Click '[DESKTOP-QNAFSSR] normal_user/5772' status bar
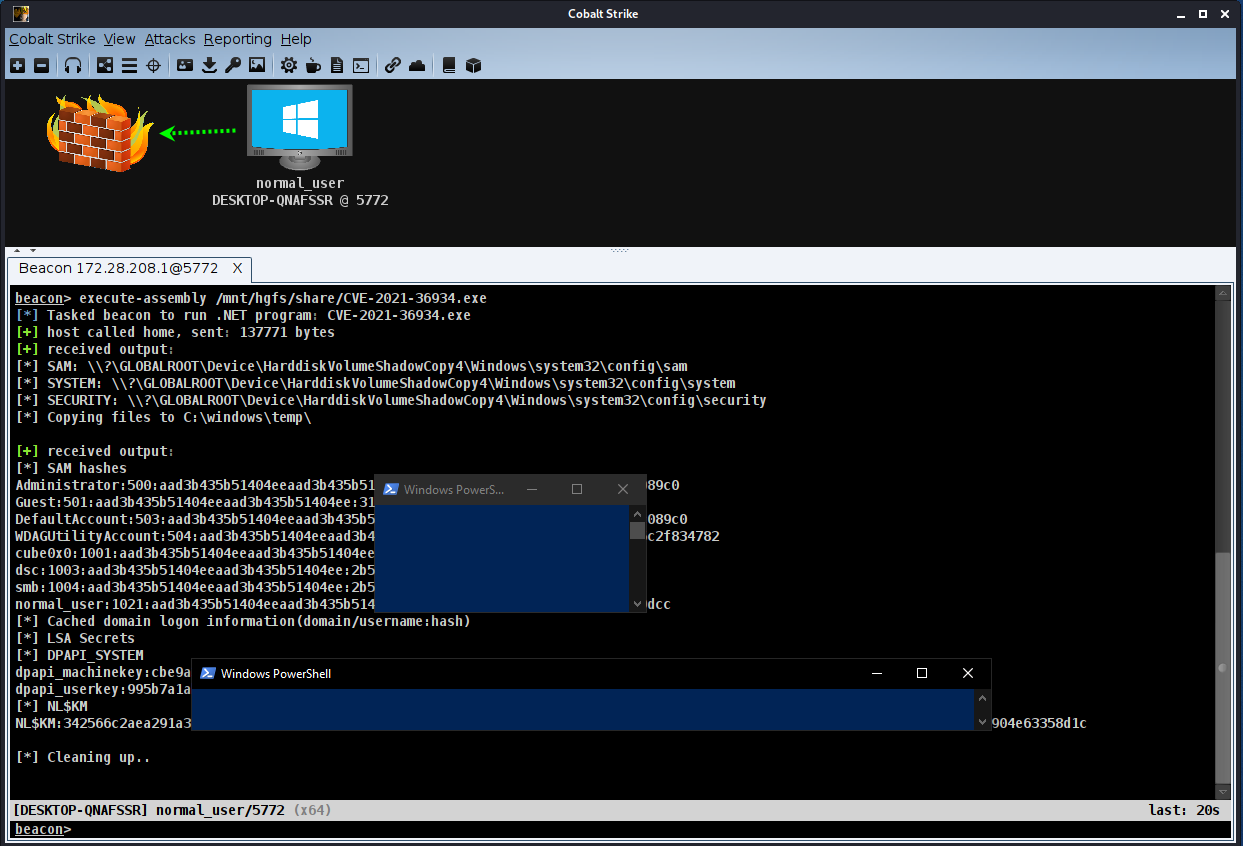This screenshot has width=1243, height=846. point(148,810)
